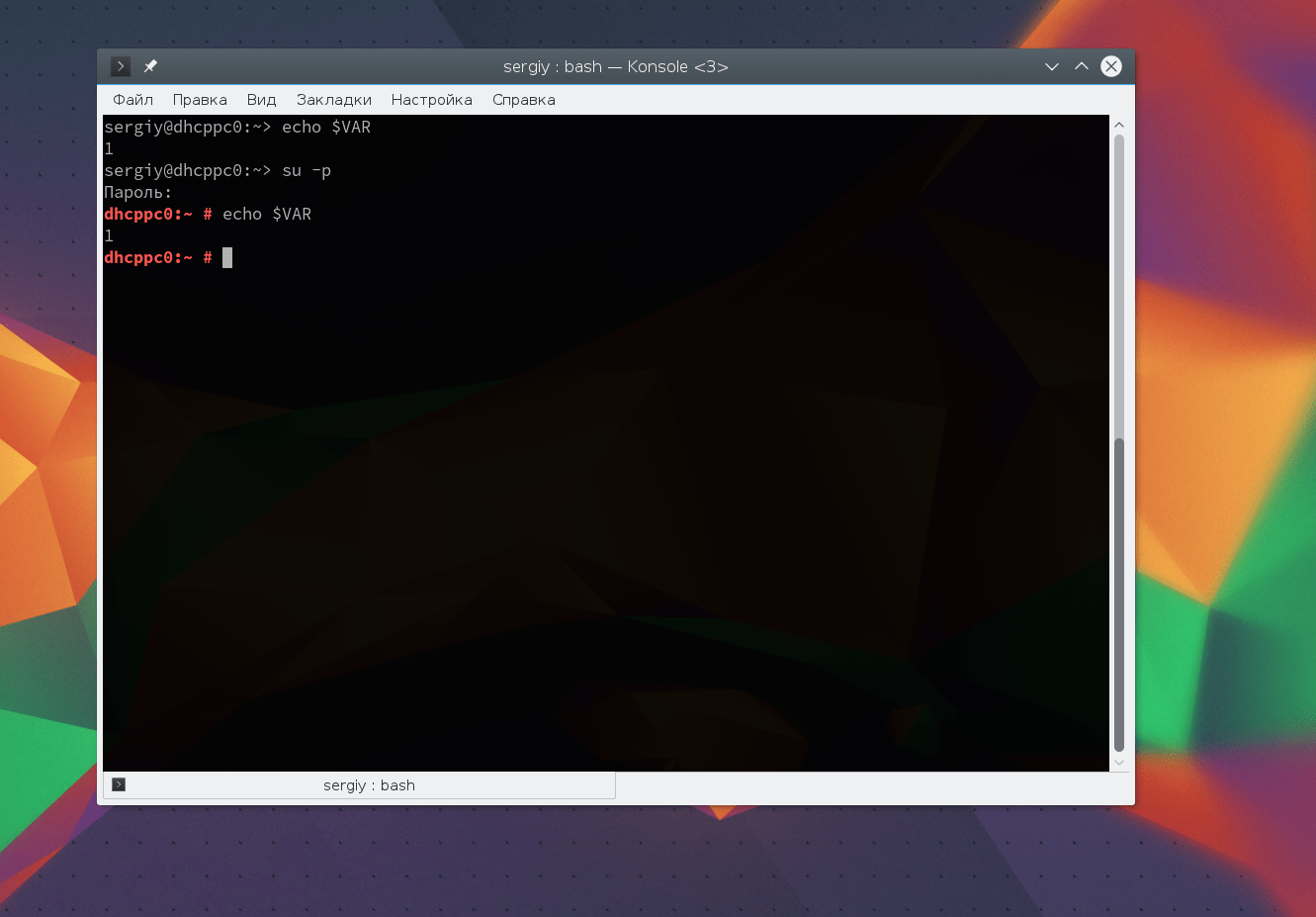Open the Вид menu

click(x=261, y=100)
